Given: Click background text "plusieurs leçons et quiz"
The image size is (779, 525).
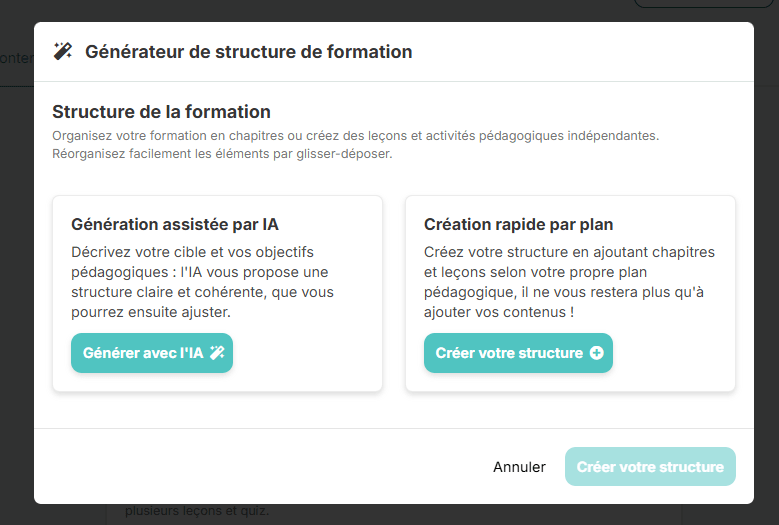Looking at the screenshot, I should pyautogui.click(x=197, y=512).
